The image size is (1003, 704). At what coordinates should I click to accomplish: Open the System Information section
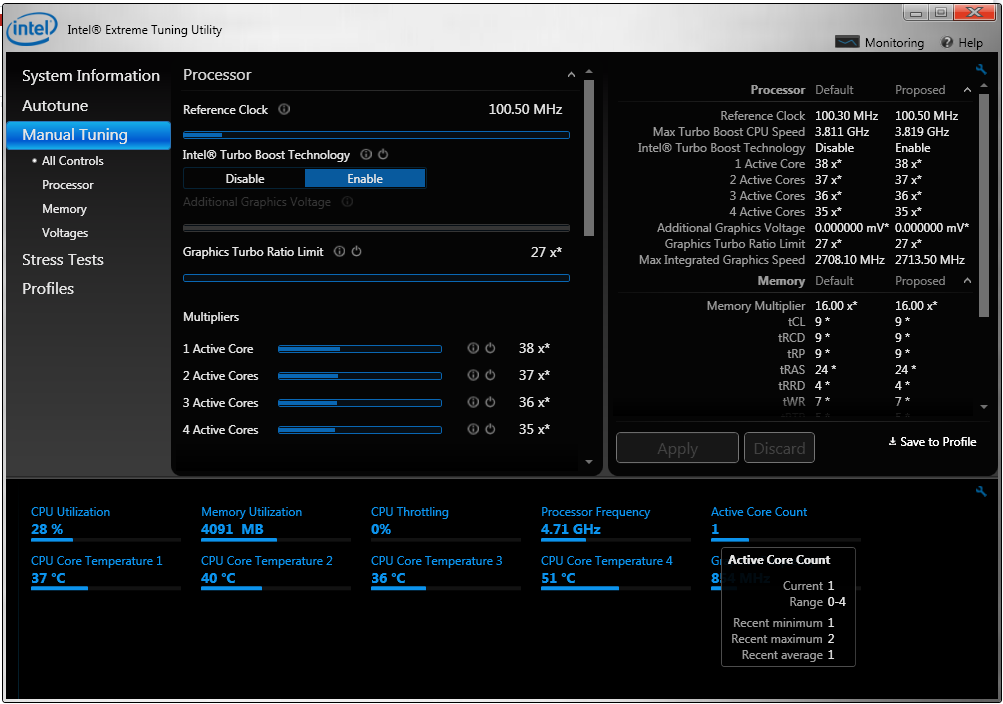click(91, 75)
